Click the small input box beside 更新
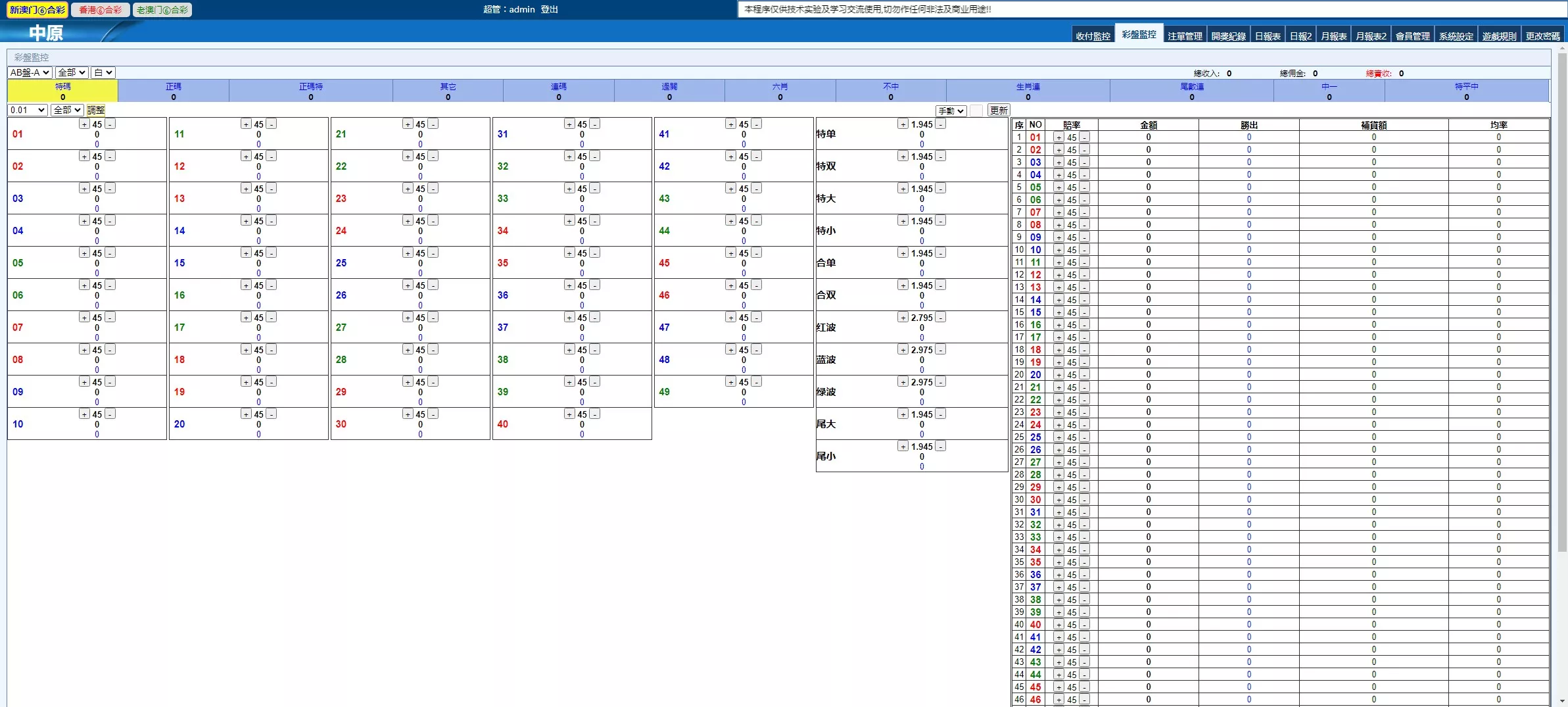This screenshot has height=707, width=1568. (x=976, y=110)
